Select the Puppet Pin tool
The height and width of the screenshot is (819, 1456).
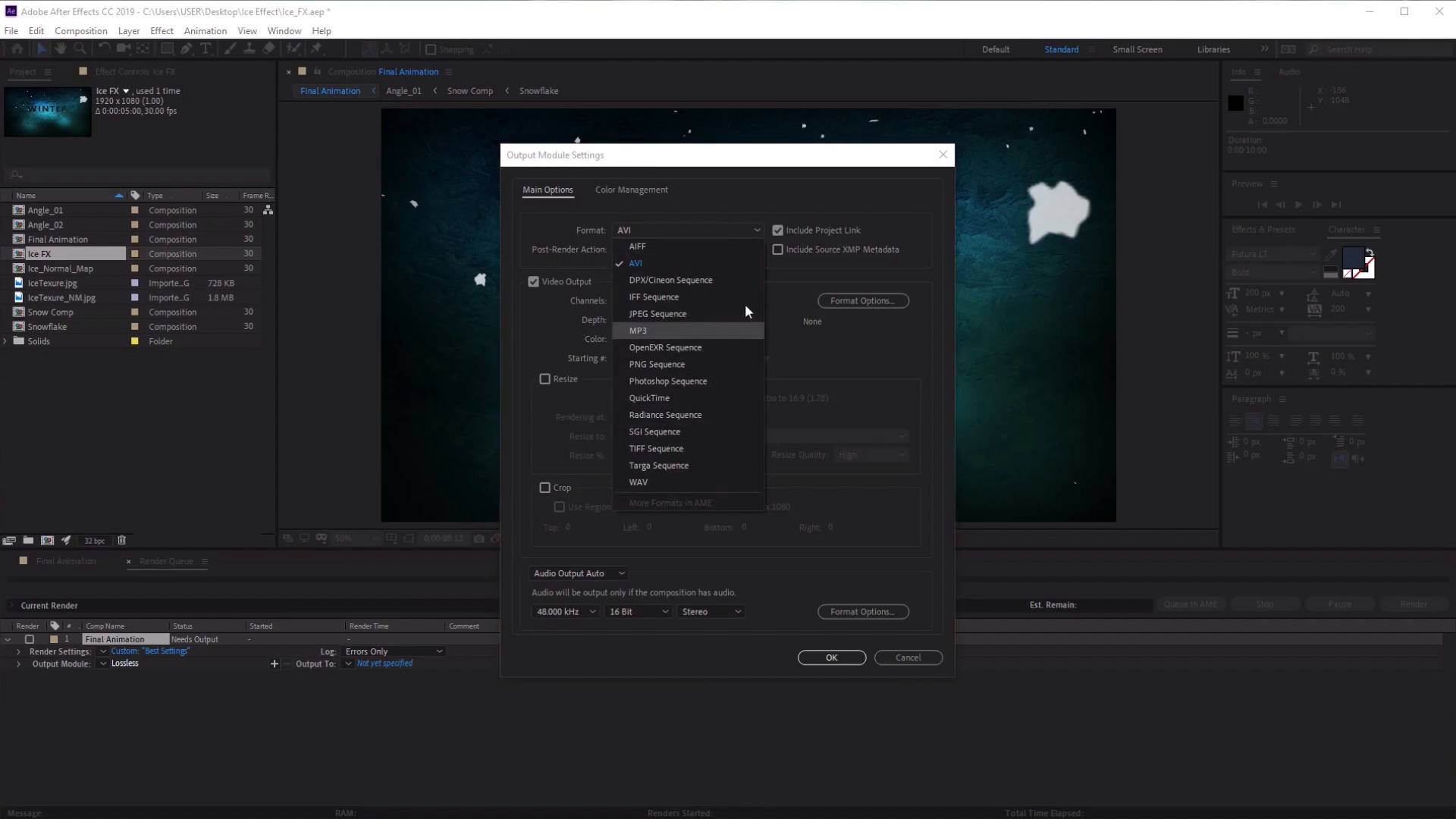tap(318, 48)
